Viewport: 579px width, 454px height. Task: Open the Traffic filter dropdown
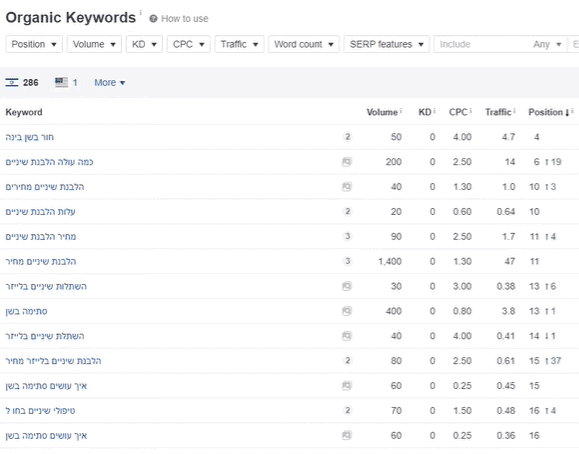(239, 44)
